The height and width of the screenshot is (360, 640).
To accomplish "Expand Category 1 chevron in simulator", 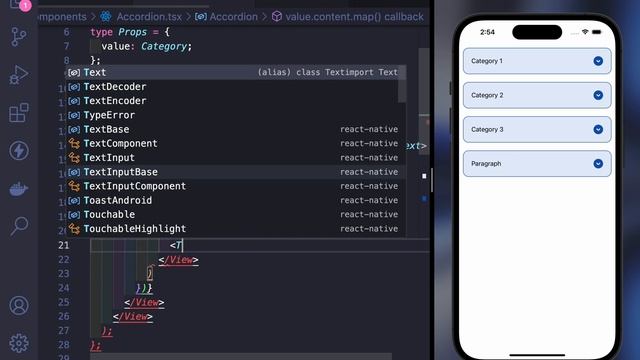I will [x=598, y=61].
